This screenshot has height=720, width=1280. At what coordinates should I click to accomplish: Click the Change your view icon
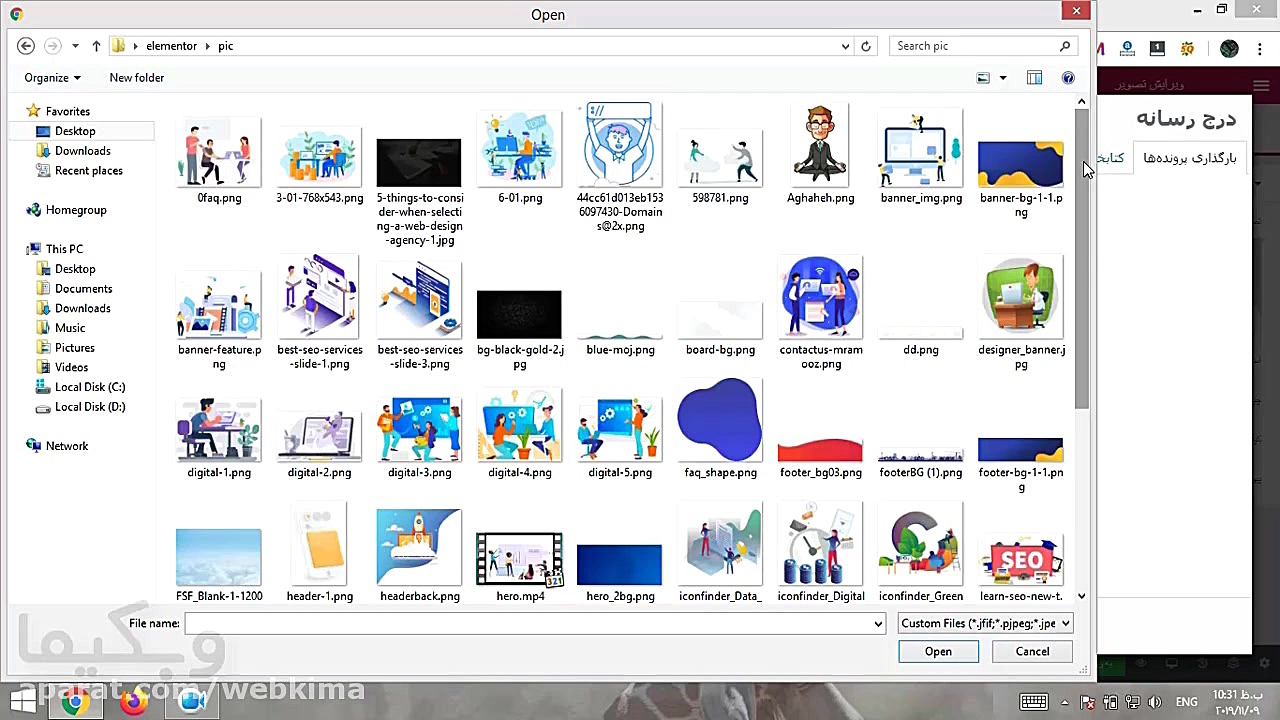pyautogui.click(x=983, y=78)
